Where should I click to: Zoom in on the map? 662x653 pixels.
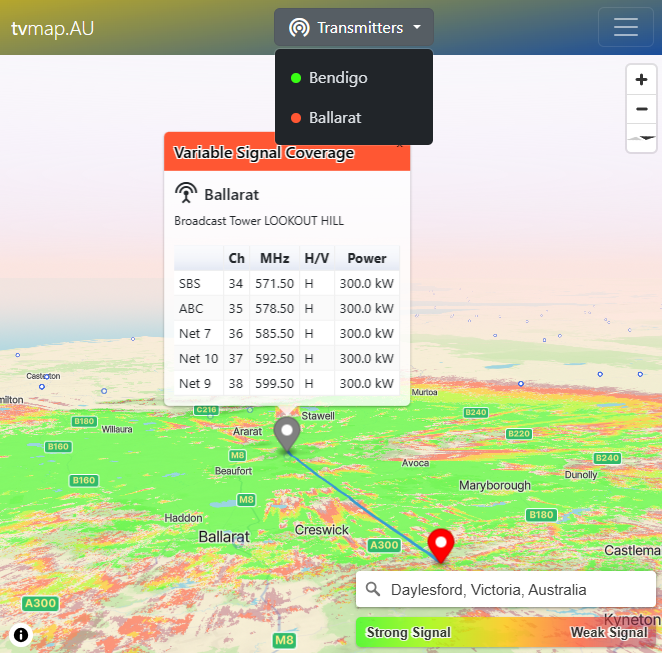(x=641, y=79)
